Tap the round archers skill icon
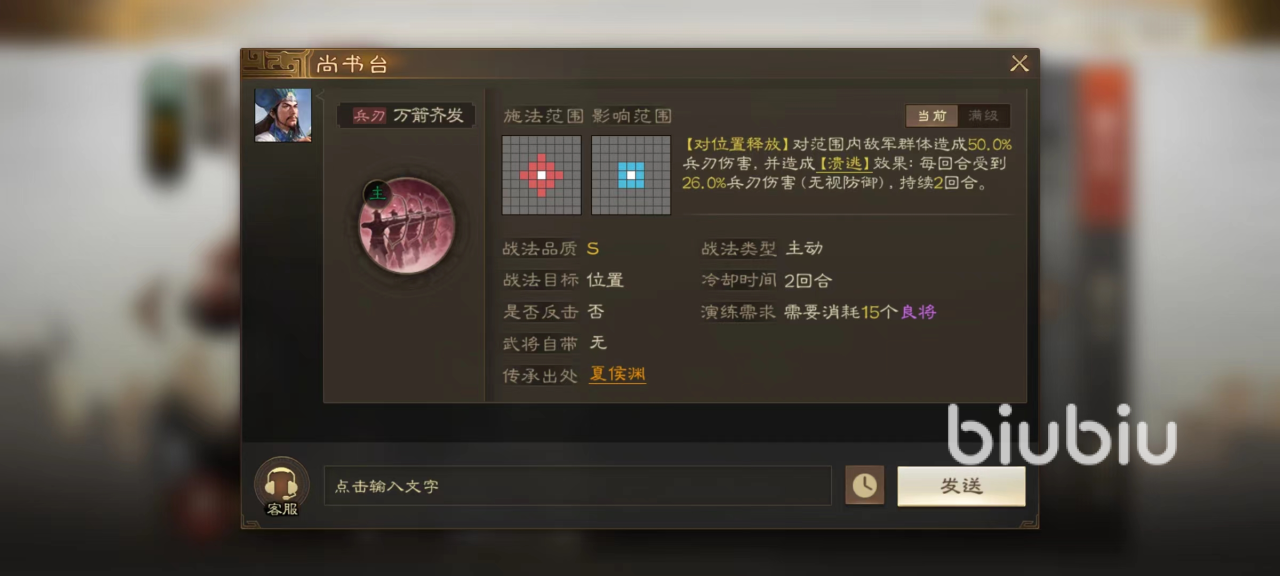1280x576 pixels. pos(406,226)
